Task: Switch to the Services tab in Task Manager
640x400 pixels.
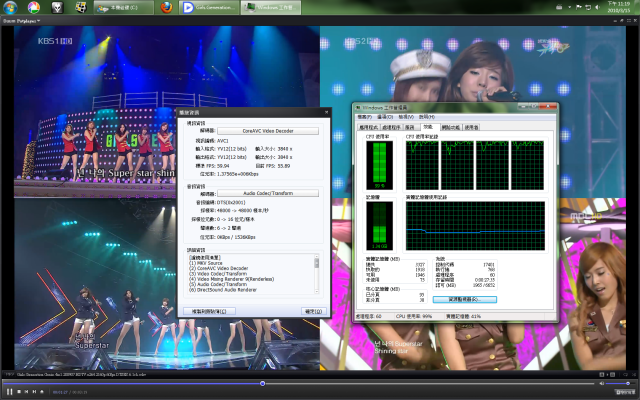Action: click(x=410, y=127)
